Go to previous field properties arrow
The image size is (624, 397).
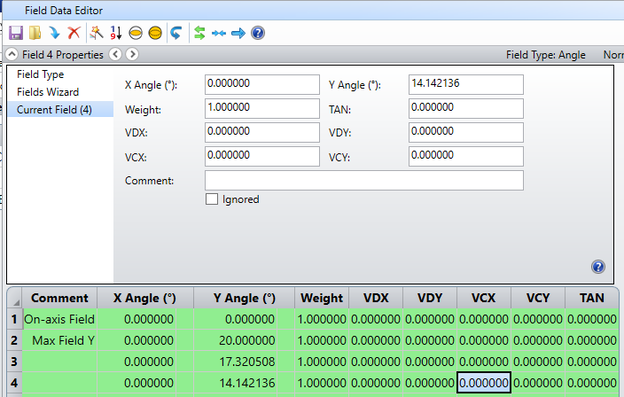(x=115, y=54)
